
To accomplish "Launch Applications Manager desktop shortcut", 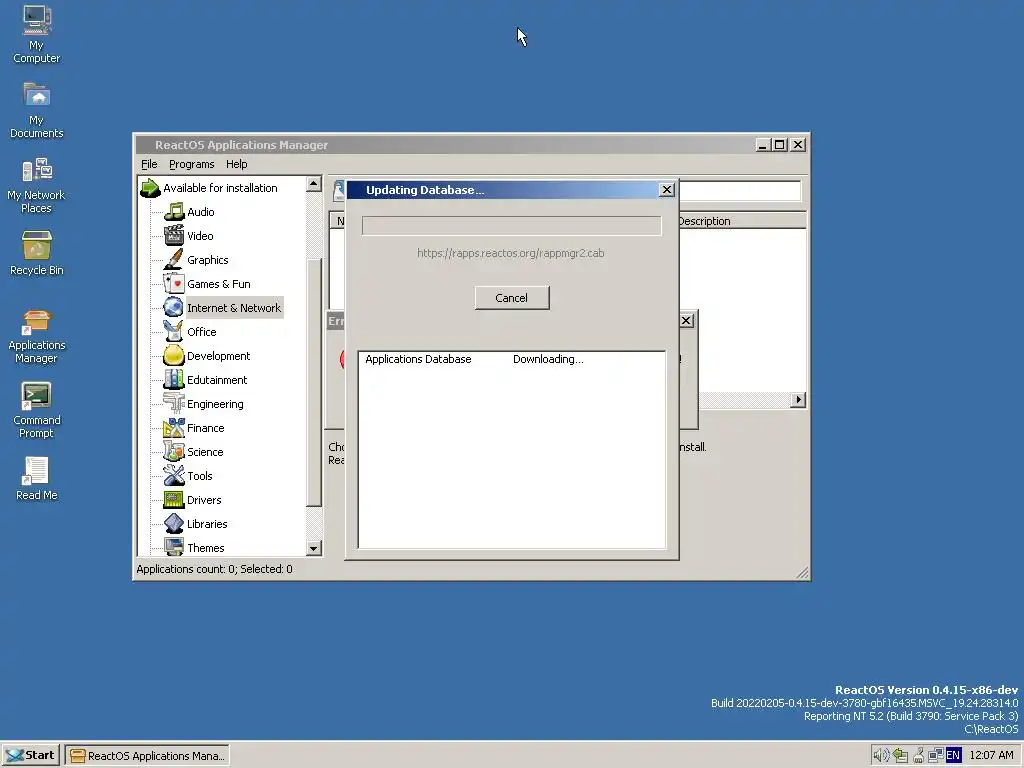I will click(37, 336).
